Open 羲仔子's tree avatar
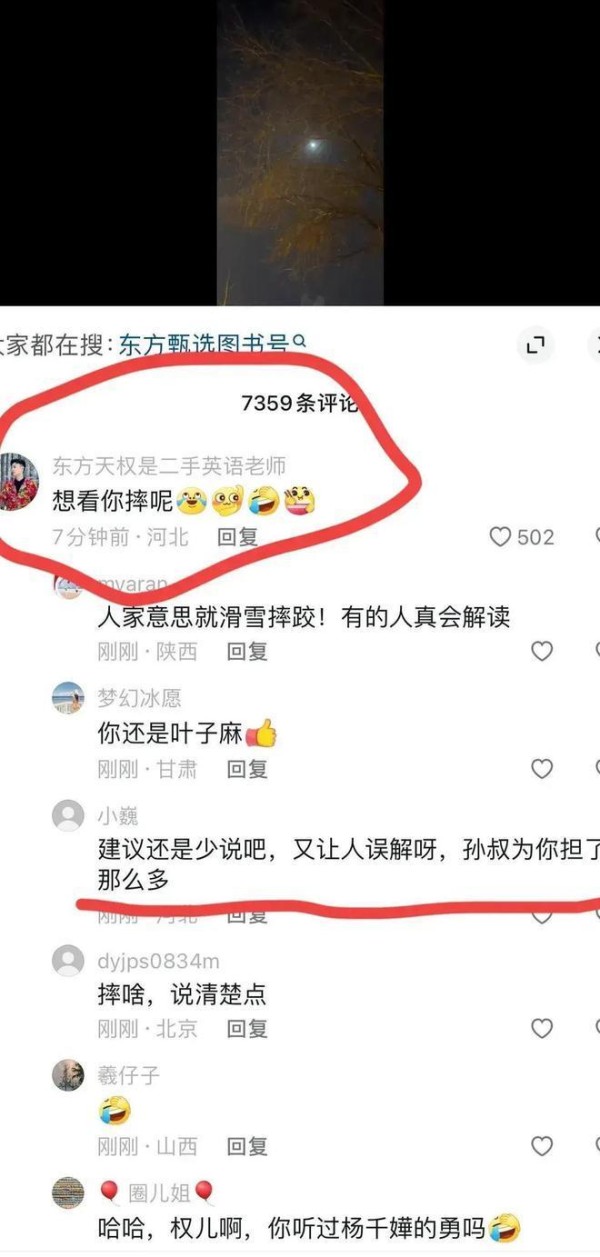The image size is (600, 1257). 68,1075
